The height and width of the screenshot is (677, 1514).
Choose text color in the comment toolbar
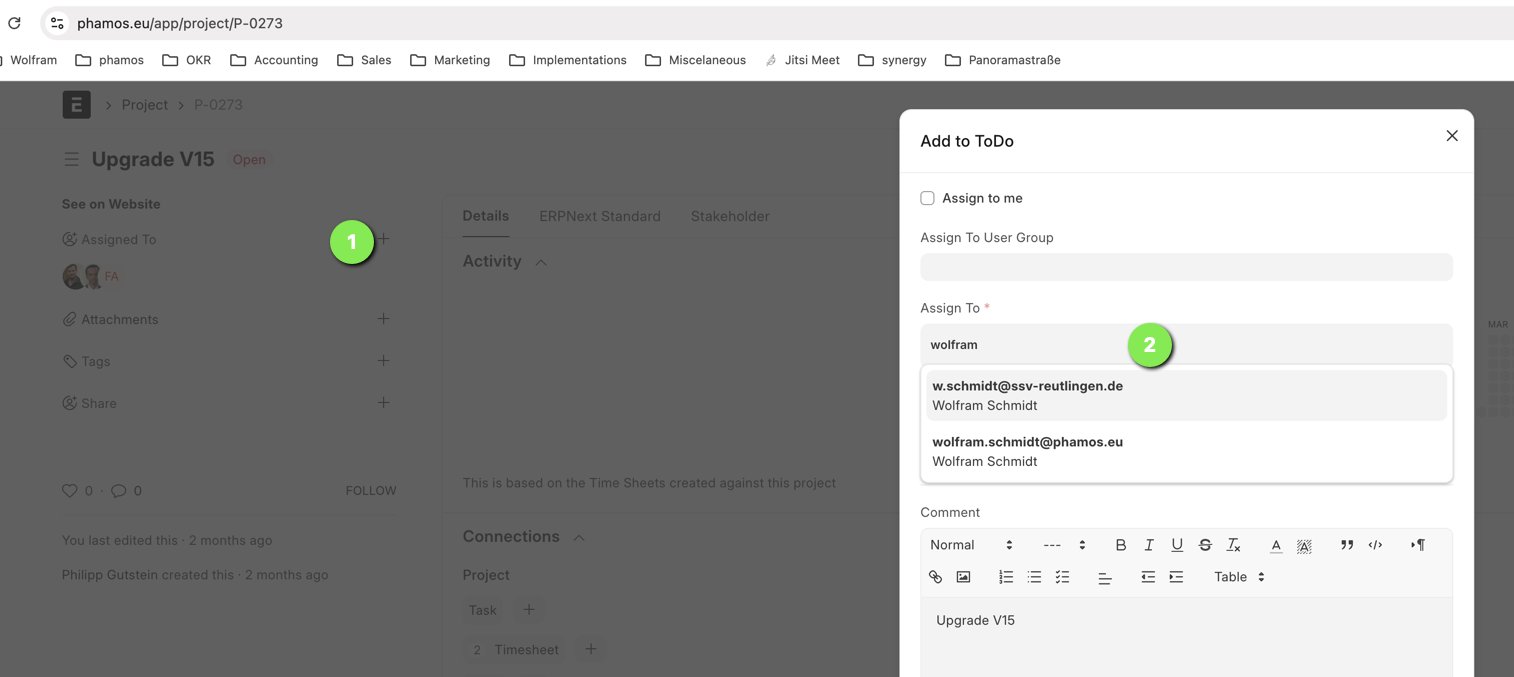[x=1276, y=545]
